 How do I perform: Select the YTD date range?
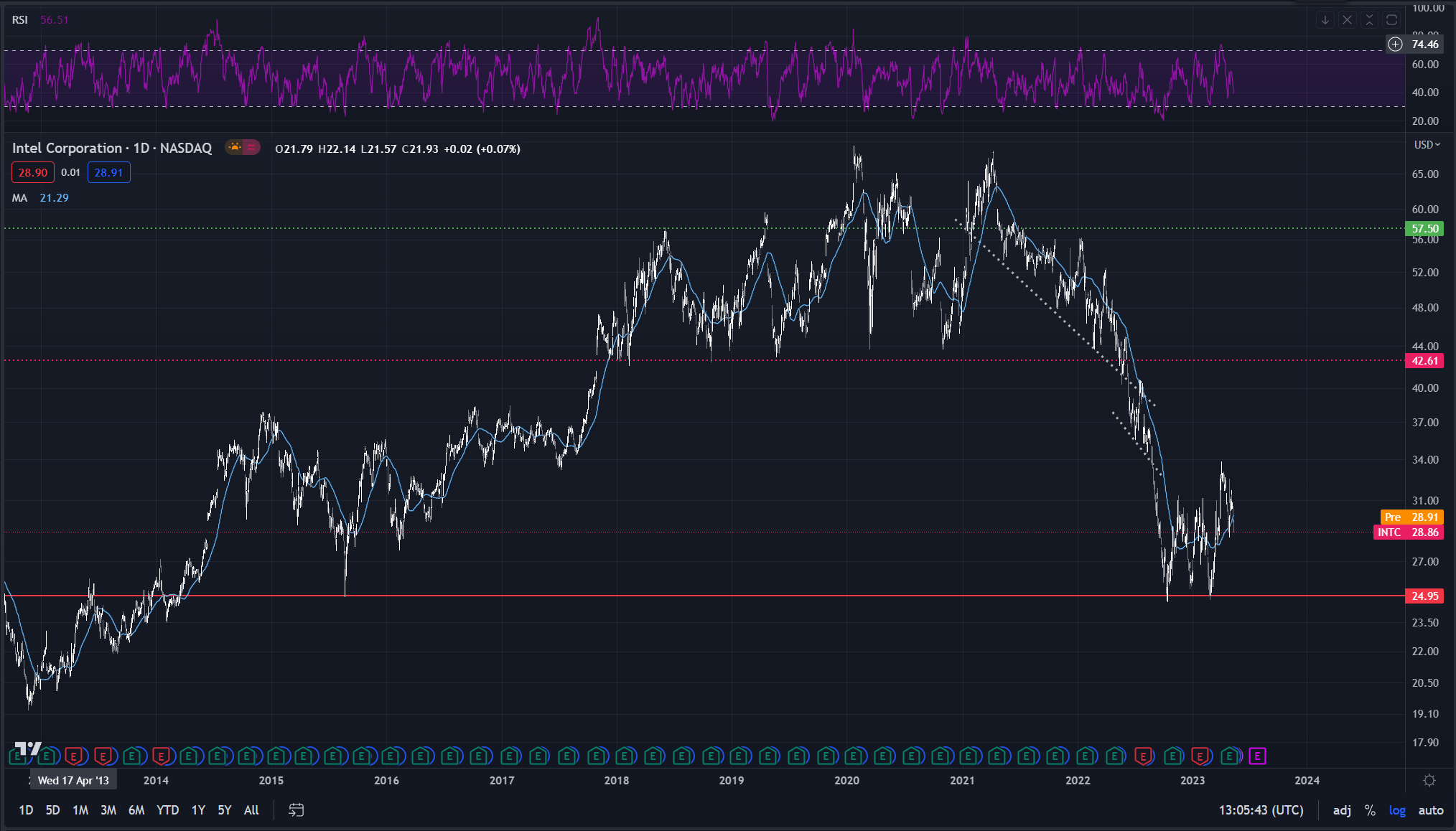(168, 810)
